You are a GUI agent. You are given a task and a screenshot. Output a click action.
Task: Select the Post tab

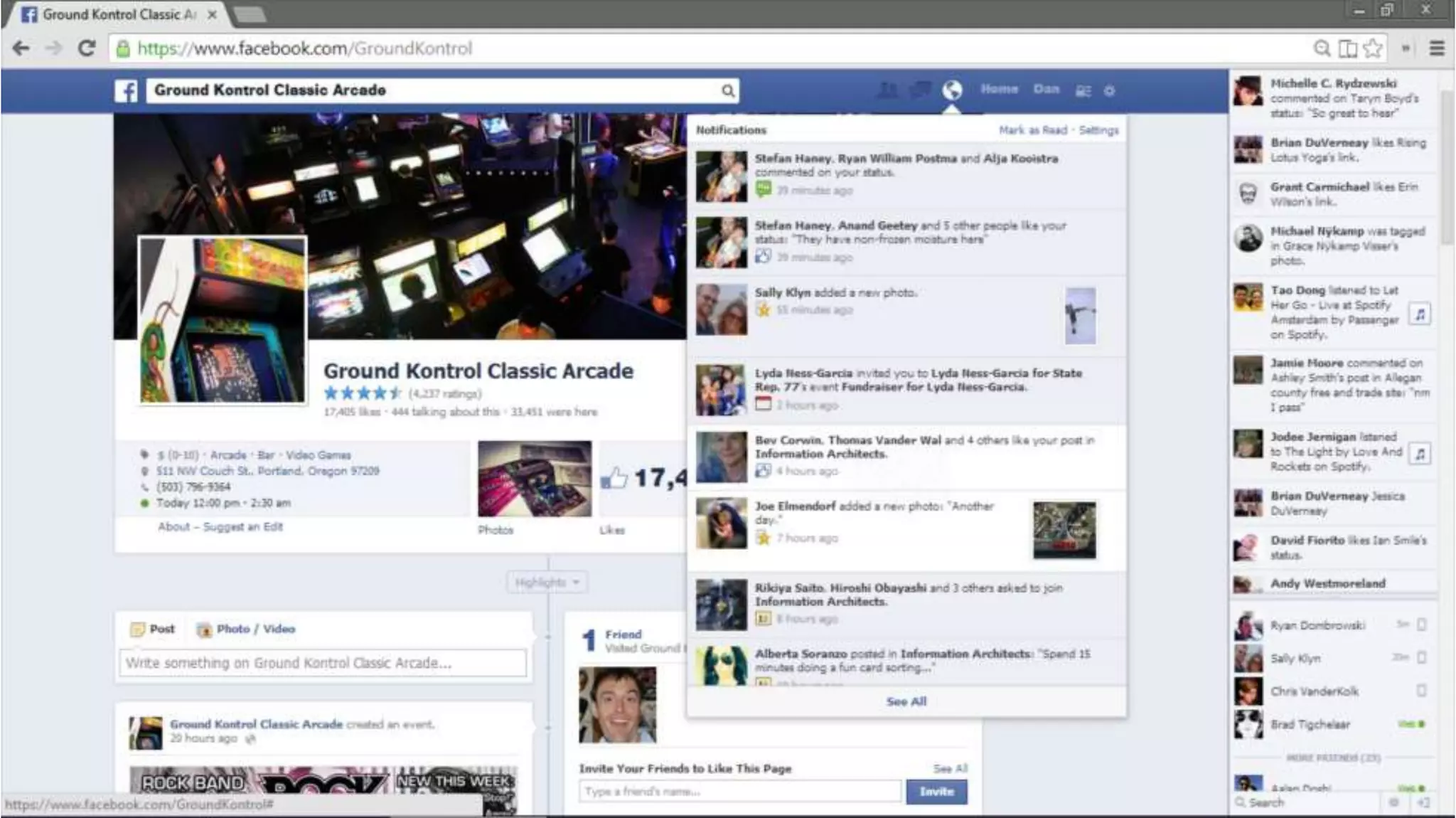click(153, 630)
